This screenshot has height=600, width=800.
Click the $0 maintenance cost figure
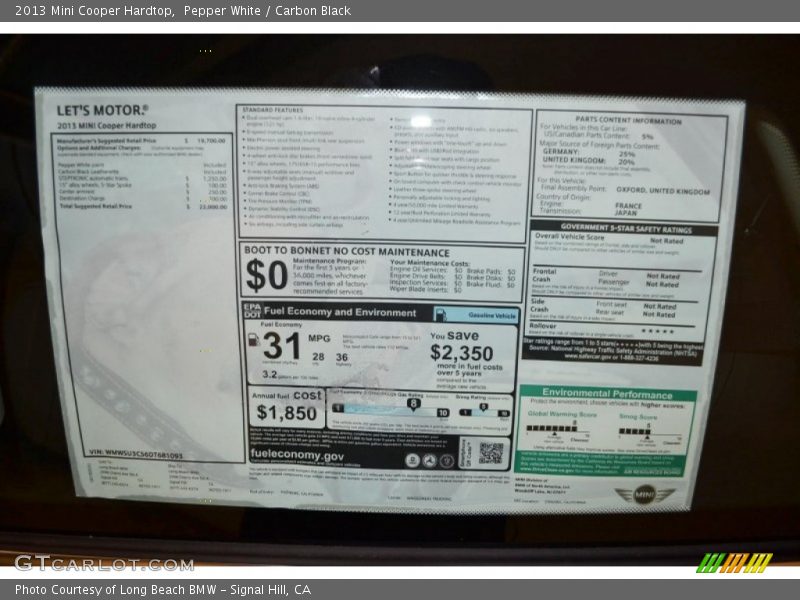click(x=266, y=275)
